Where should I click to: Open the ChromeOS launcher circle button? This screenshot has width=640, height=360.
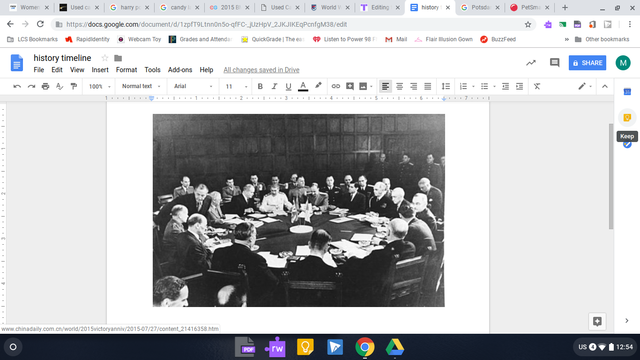13,347
